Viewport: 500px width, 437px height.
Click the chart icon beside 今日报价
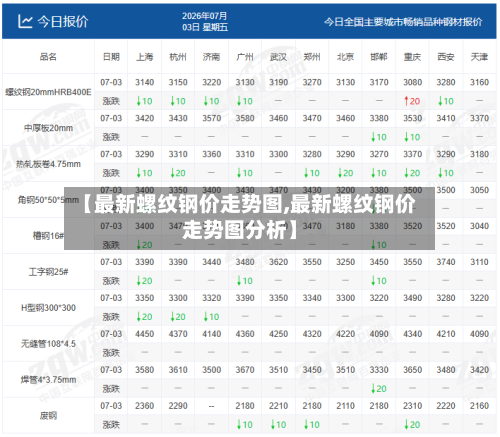coord(25,21)
